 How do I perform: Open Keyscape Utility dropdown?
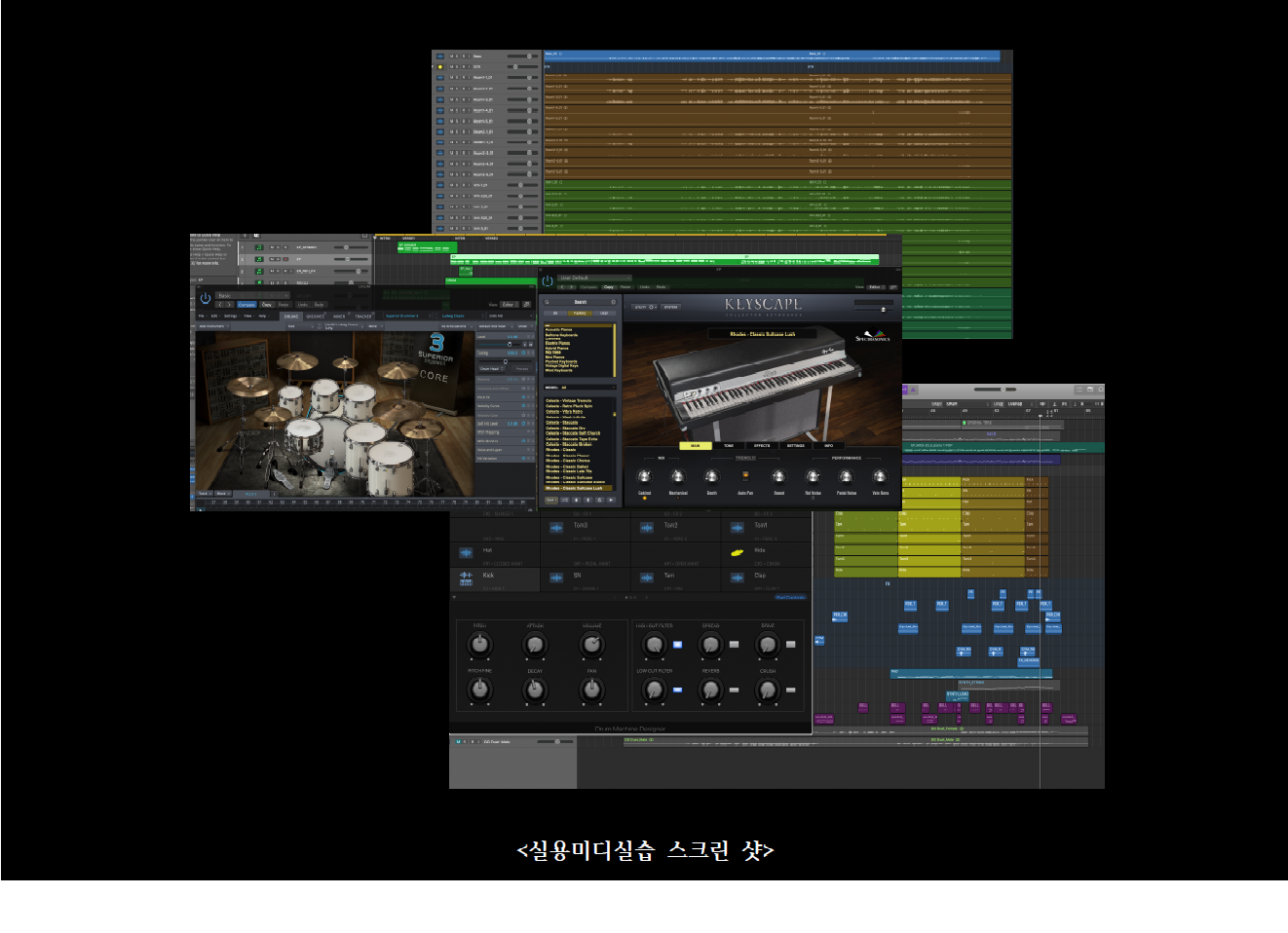tap(645, 307)
